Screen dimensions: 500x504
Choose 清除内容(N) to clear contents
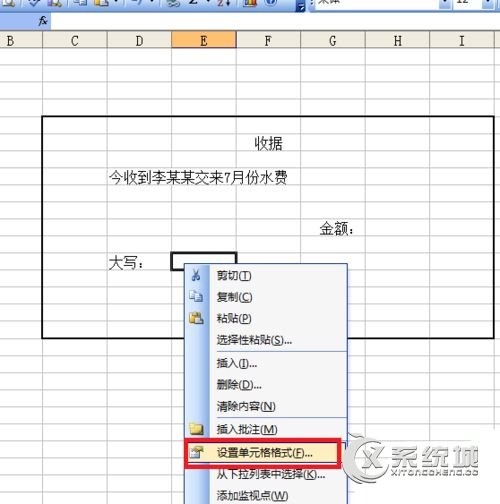coord(265,406)
